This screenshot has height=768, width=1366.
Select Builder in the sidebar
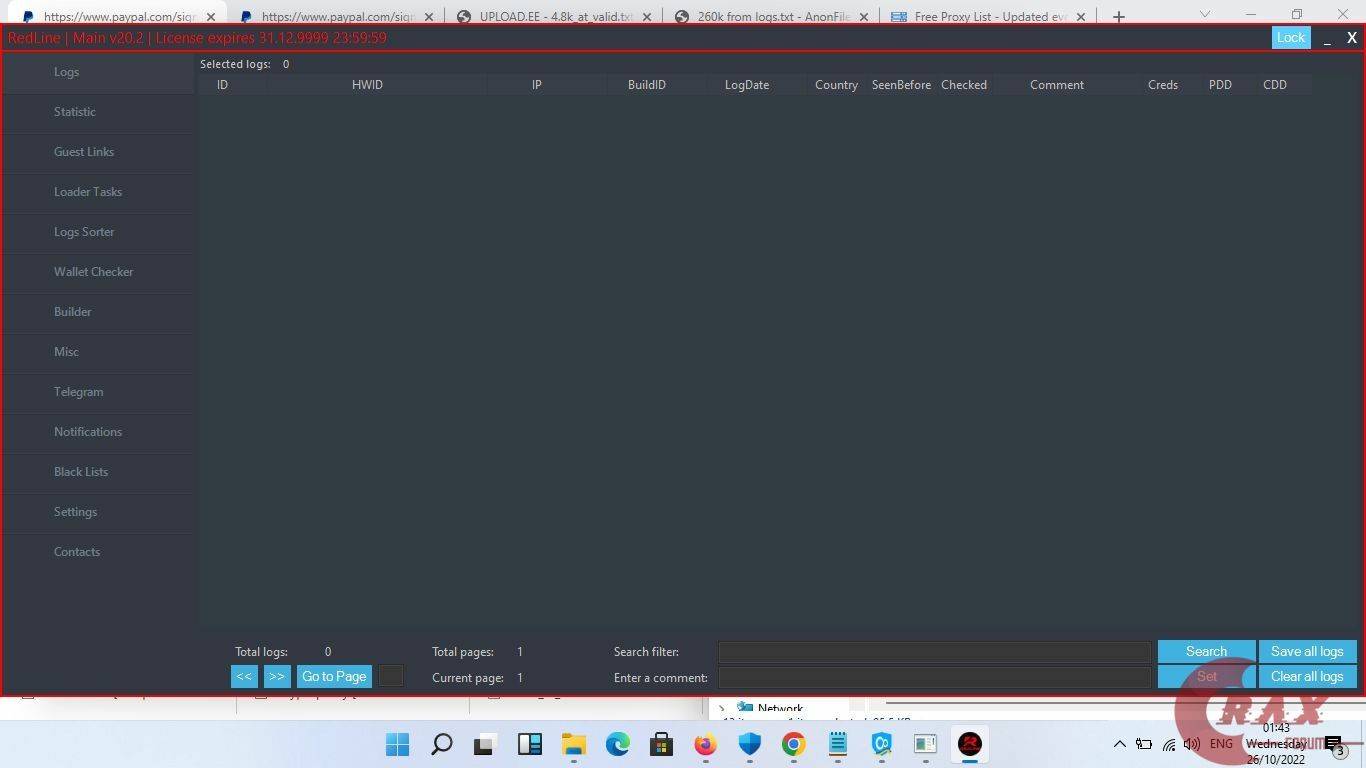[98, 312]
